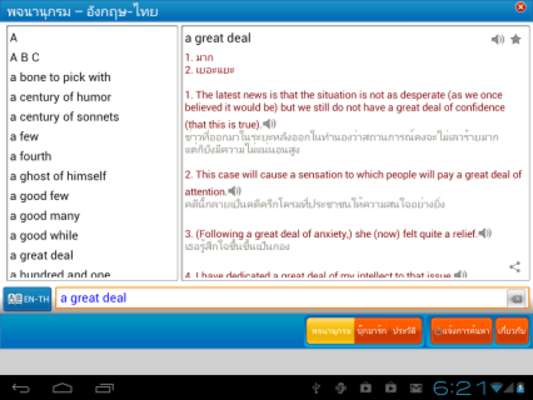Image resolution: width=533 pixels, height=400 pixels.
Task: Bookmark 'a great deal' with star icon
Action: tap(516, 39)
